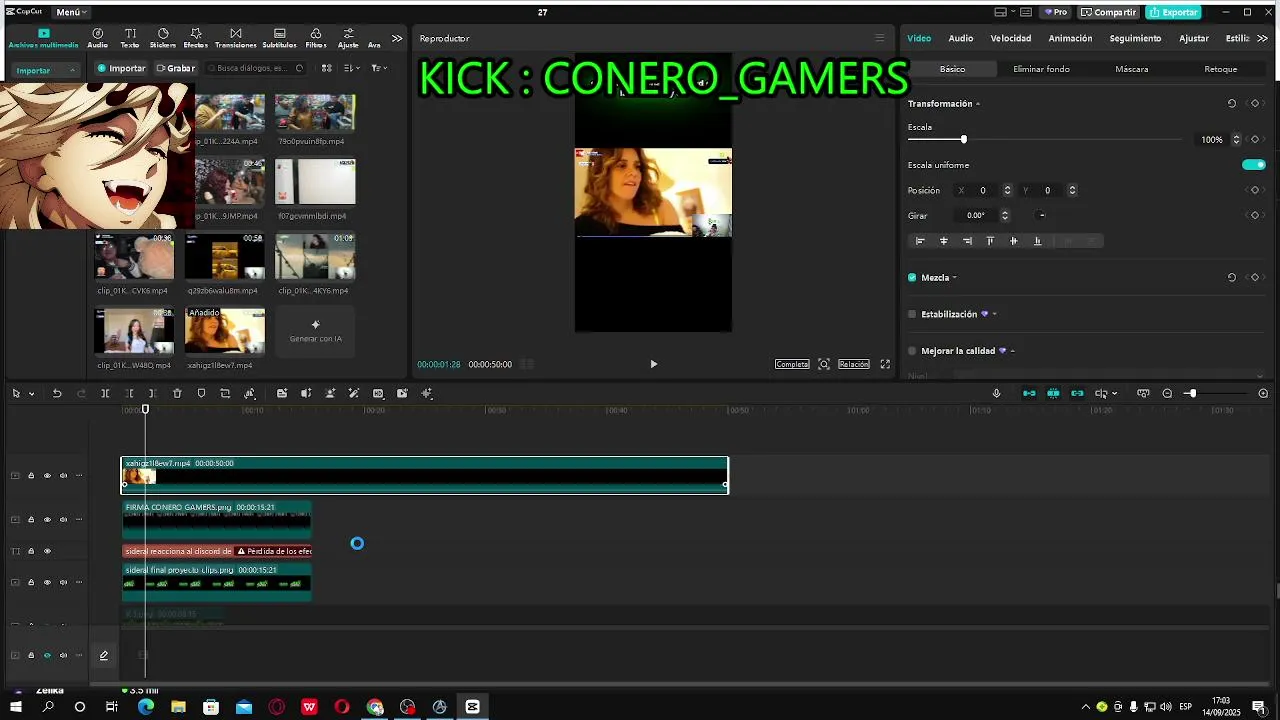Mute the FIRMA CONERO GAMERS.png track audio

click(63, 519)
